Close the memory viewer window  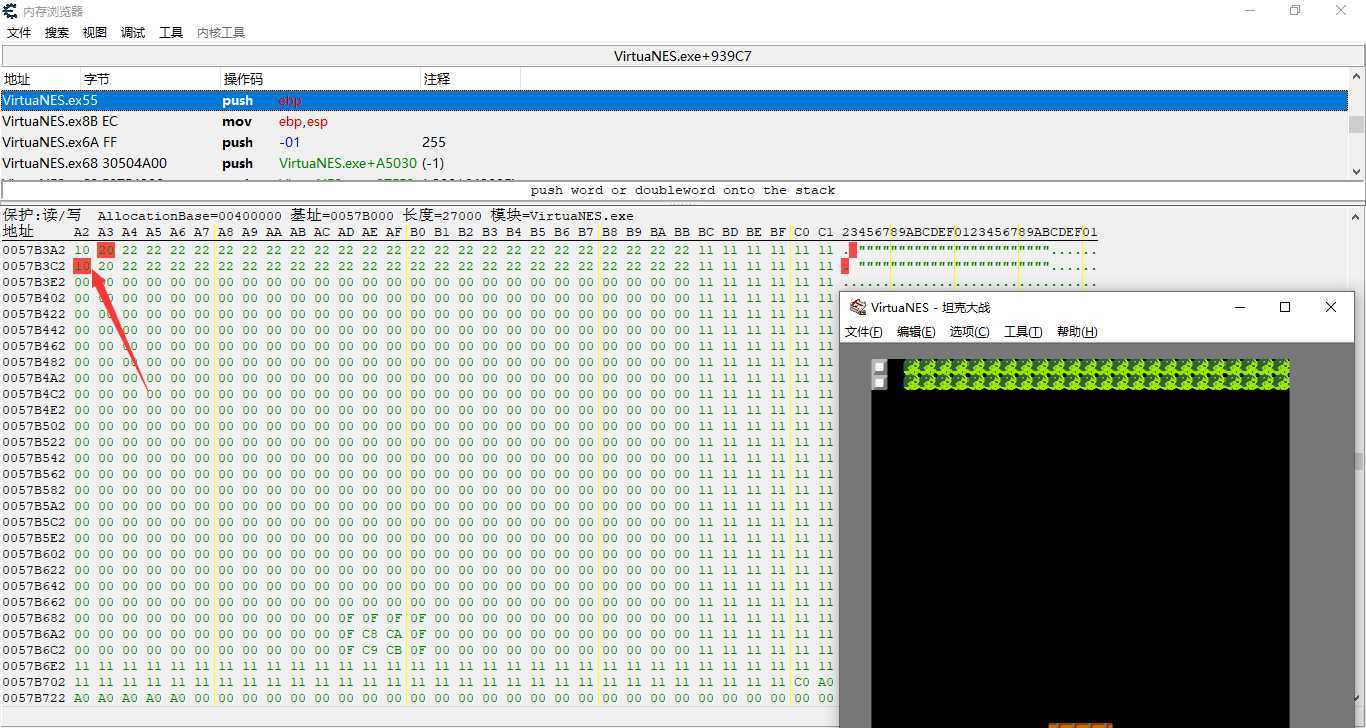[x=1341, y=11]
